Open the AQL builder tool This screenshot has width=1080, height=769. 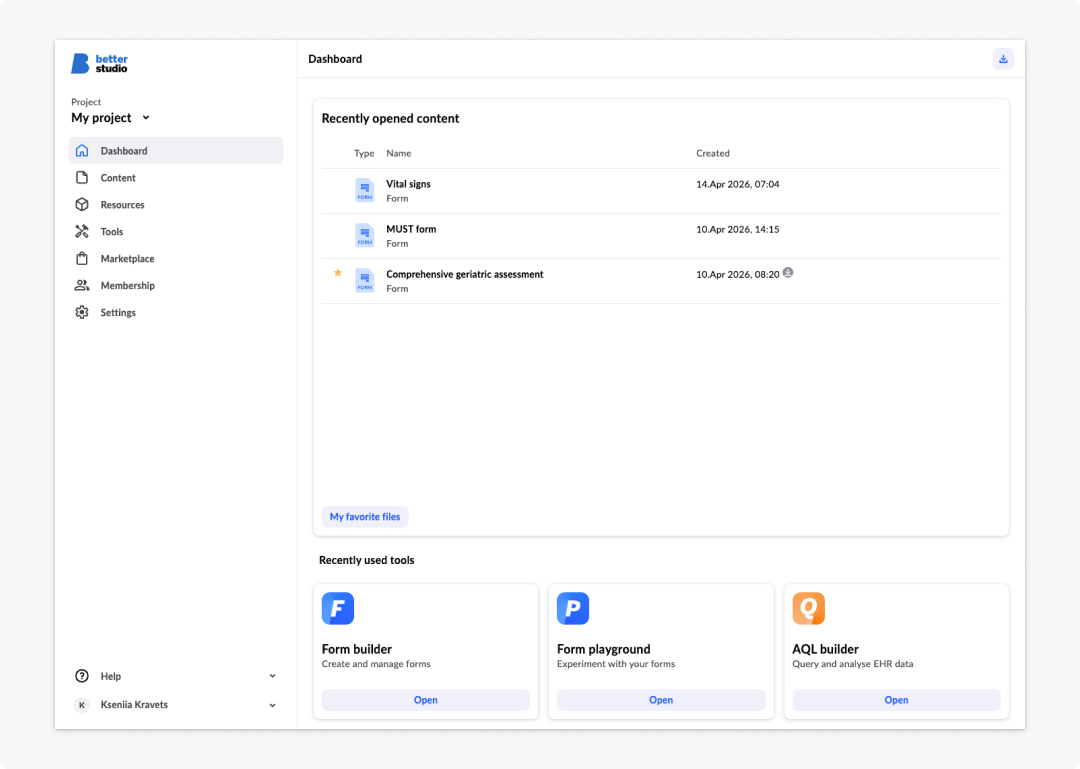896,699
